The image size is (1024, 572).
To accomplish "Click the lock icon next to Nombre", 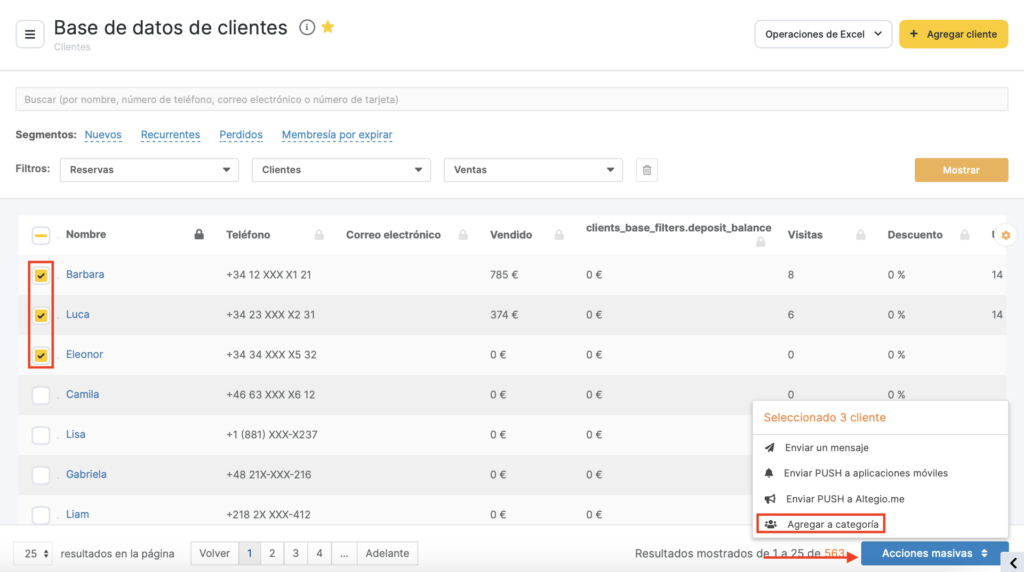I will pyautogui.click(x=199, y=235).
